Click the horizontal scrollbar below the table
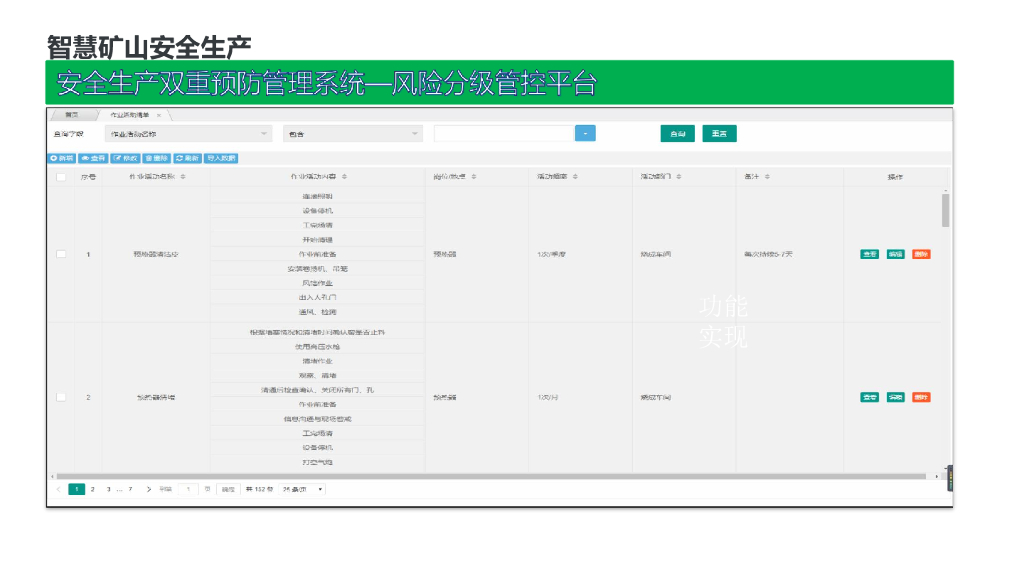Viewport: 1024px width, 576px height. click(491, 477)
